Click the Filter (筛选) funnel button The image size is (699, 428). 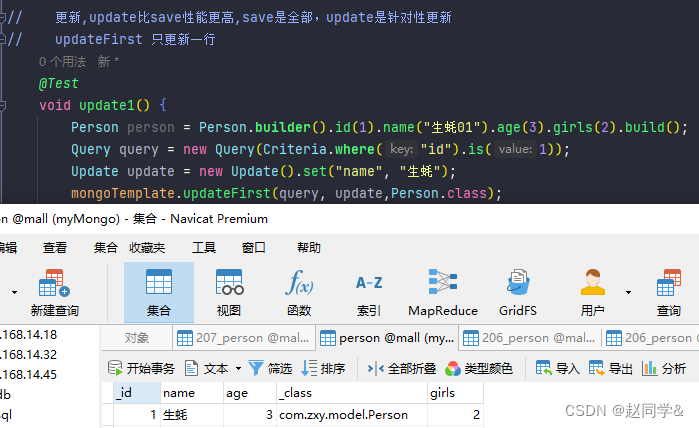[270, 368]
